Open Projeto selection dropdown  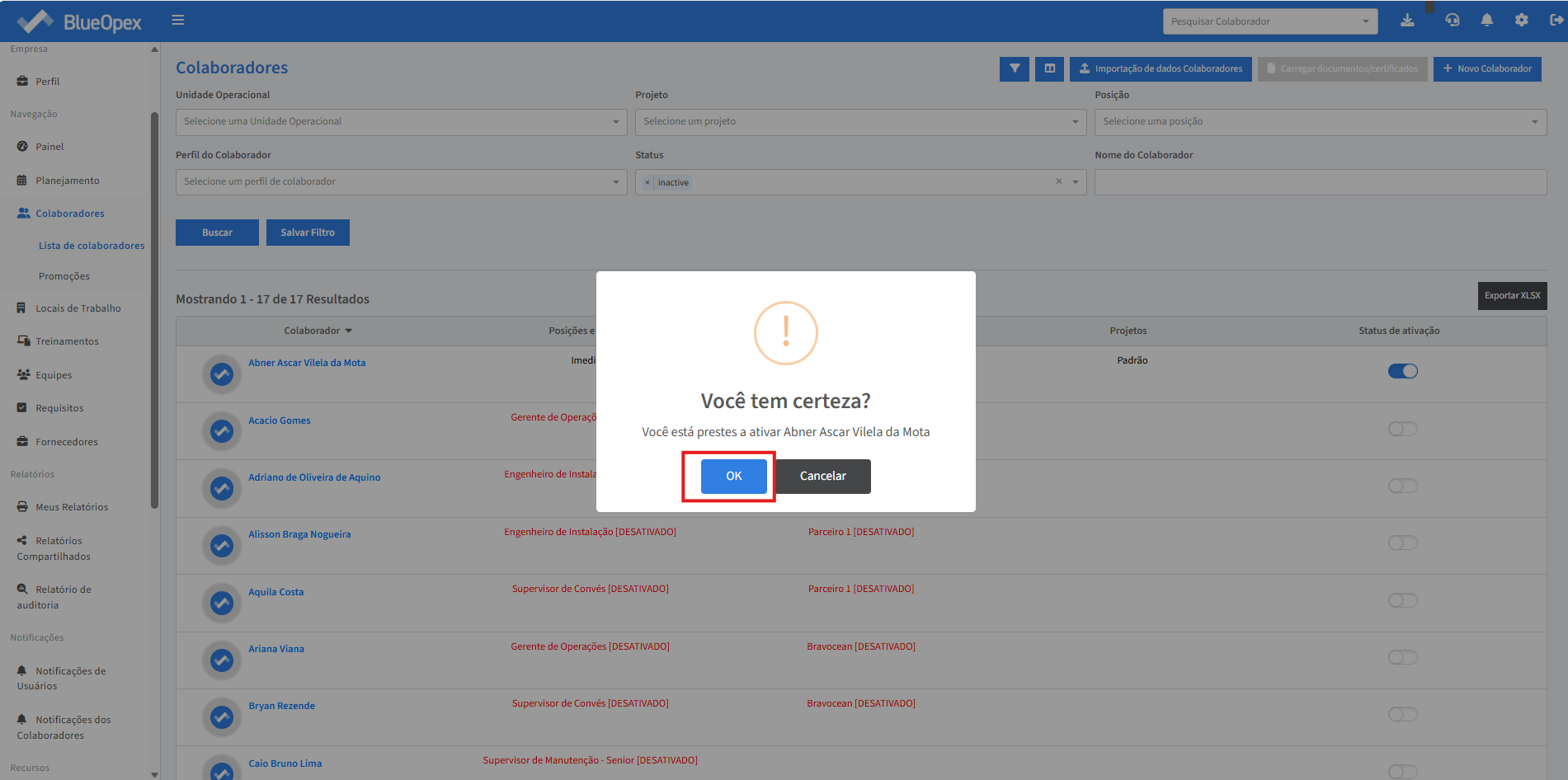[x=860, y=122]
